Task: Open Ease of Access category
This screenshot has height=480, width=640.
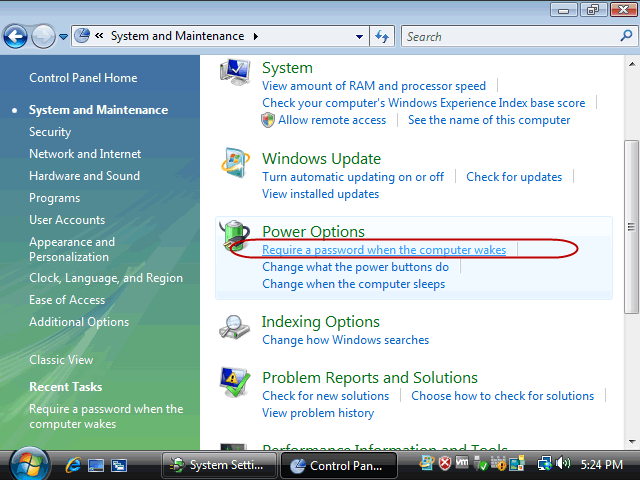Action: [x=67, y=300]
